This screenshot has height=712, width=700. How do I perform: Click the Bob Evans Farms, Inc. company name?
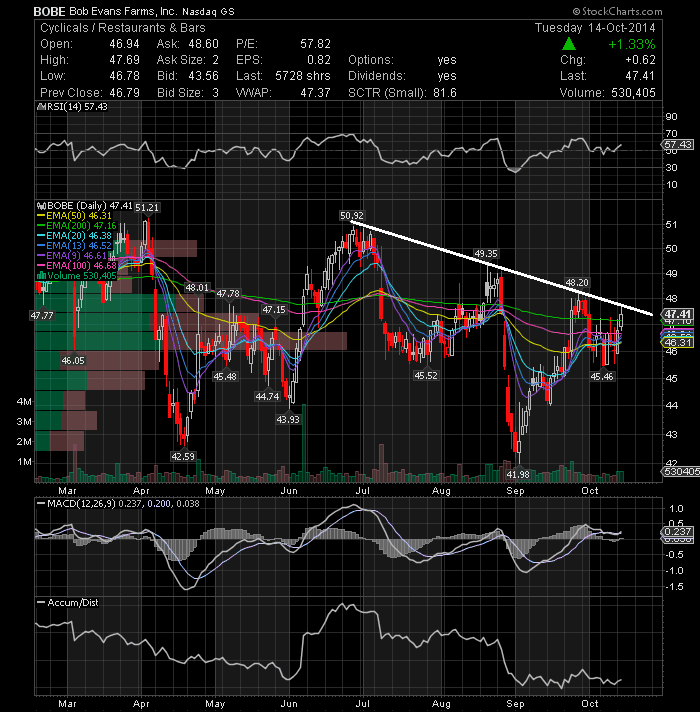click(x=124, y=11)
